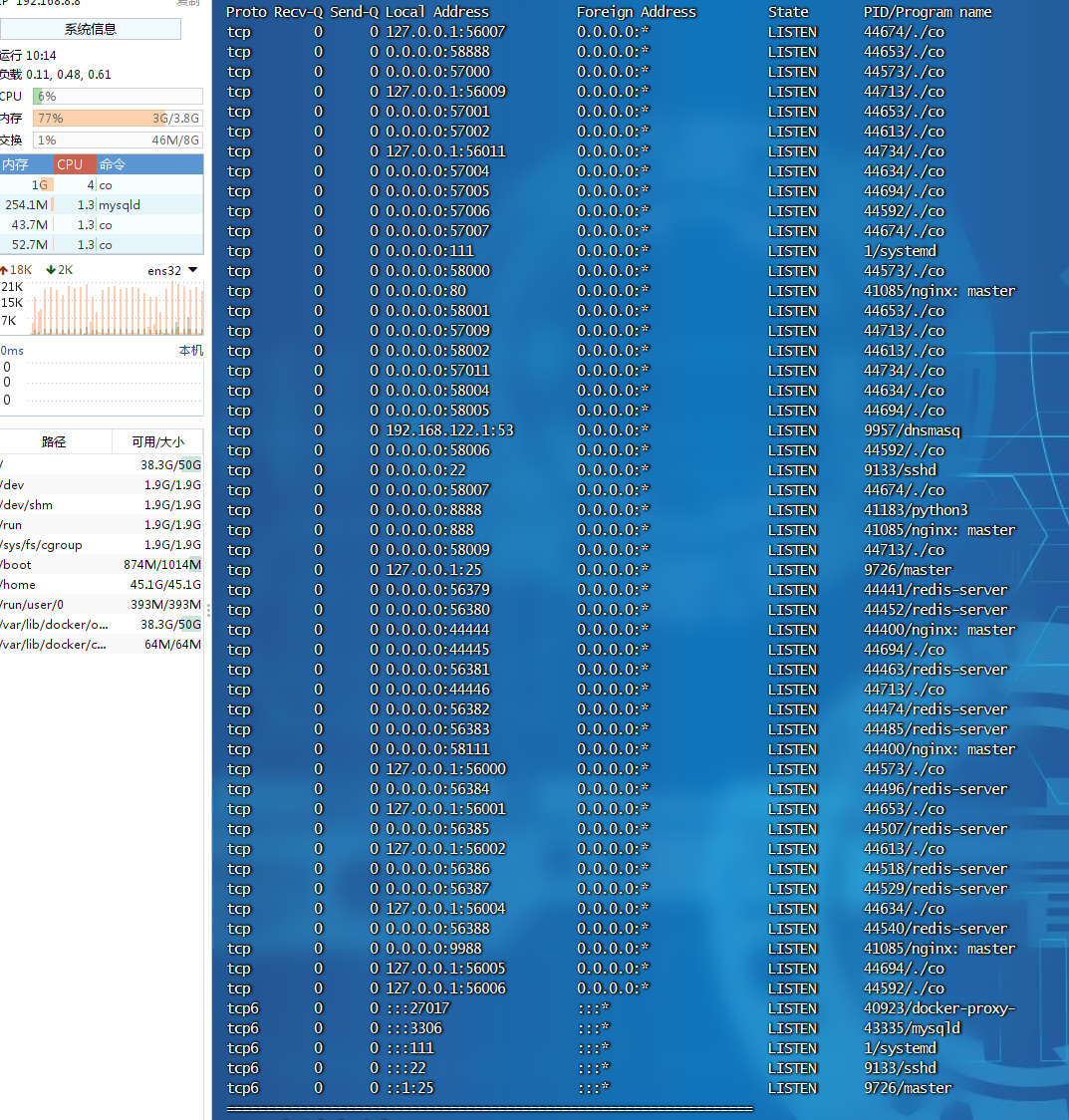Click the 本机 link

(190, 350)
